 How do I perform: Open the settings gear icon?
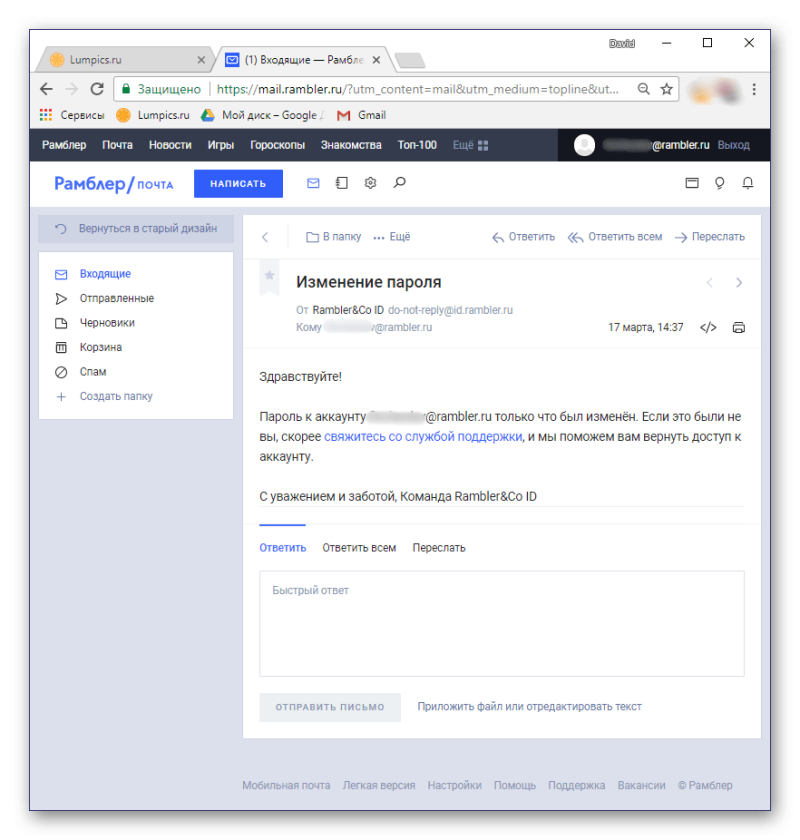[370, 183]
